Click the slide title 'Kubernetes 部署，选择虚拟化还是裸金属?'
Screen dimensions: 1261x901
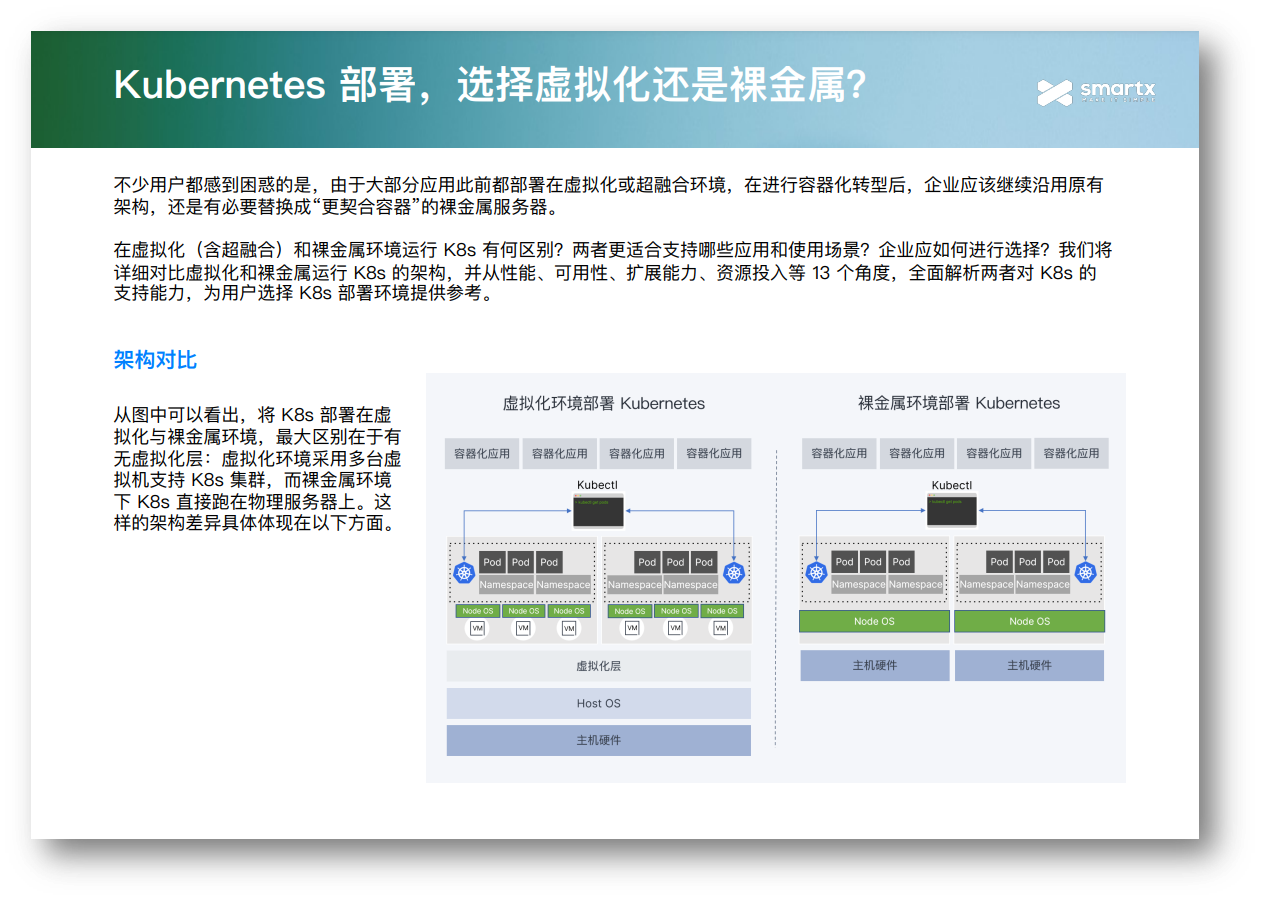point(490,86)
